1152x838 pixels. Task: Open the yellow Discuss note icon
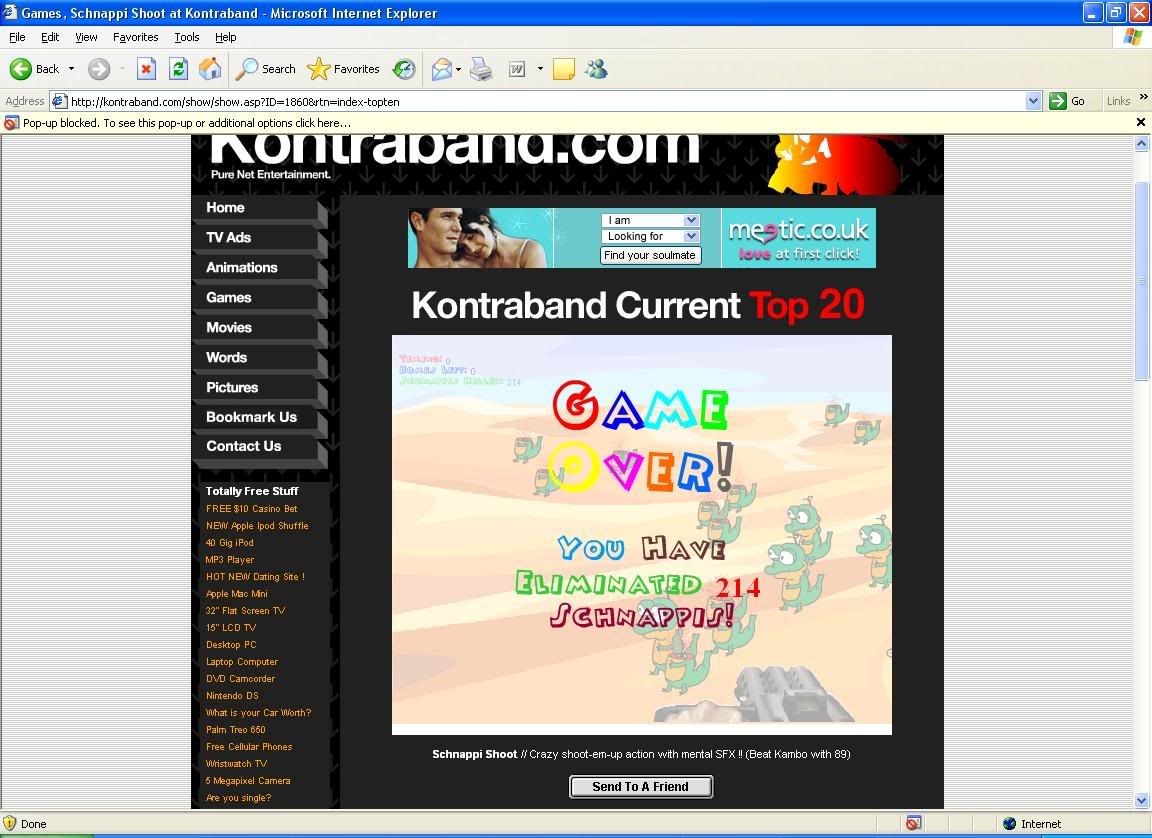564,69
